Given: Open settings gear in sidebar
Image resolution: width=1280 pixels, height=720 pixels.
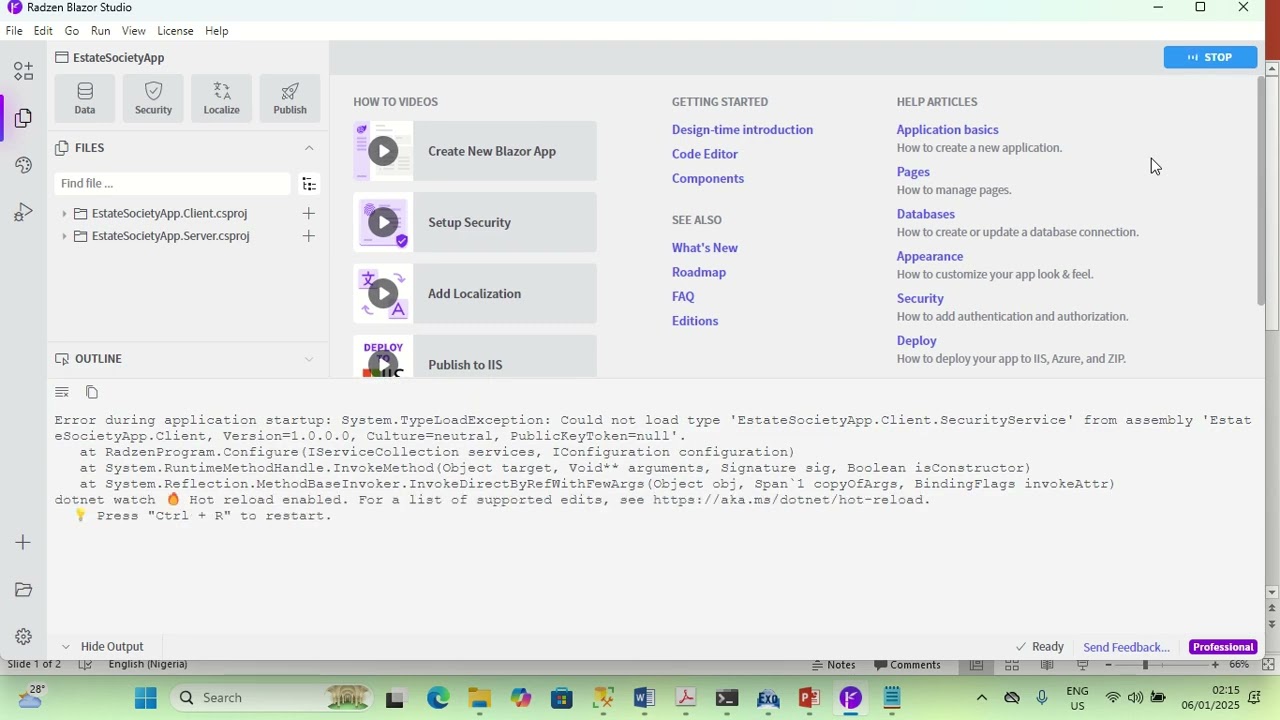Looking at the screenshot, I should tap(23, 637).
